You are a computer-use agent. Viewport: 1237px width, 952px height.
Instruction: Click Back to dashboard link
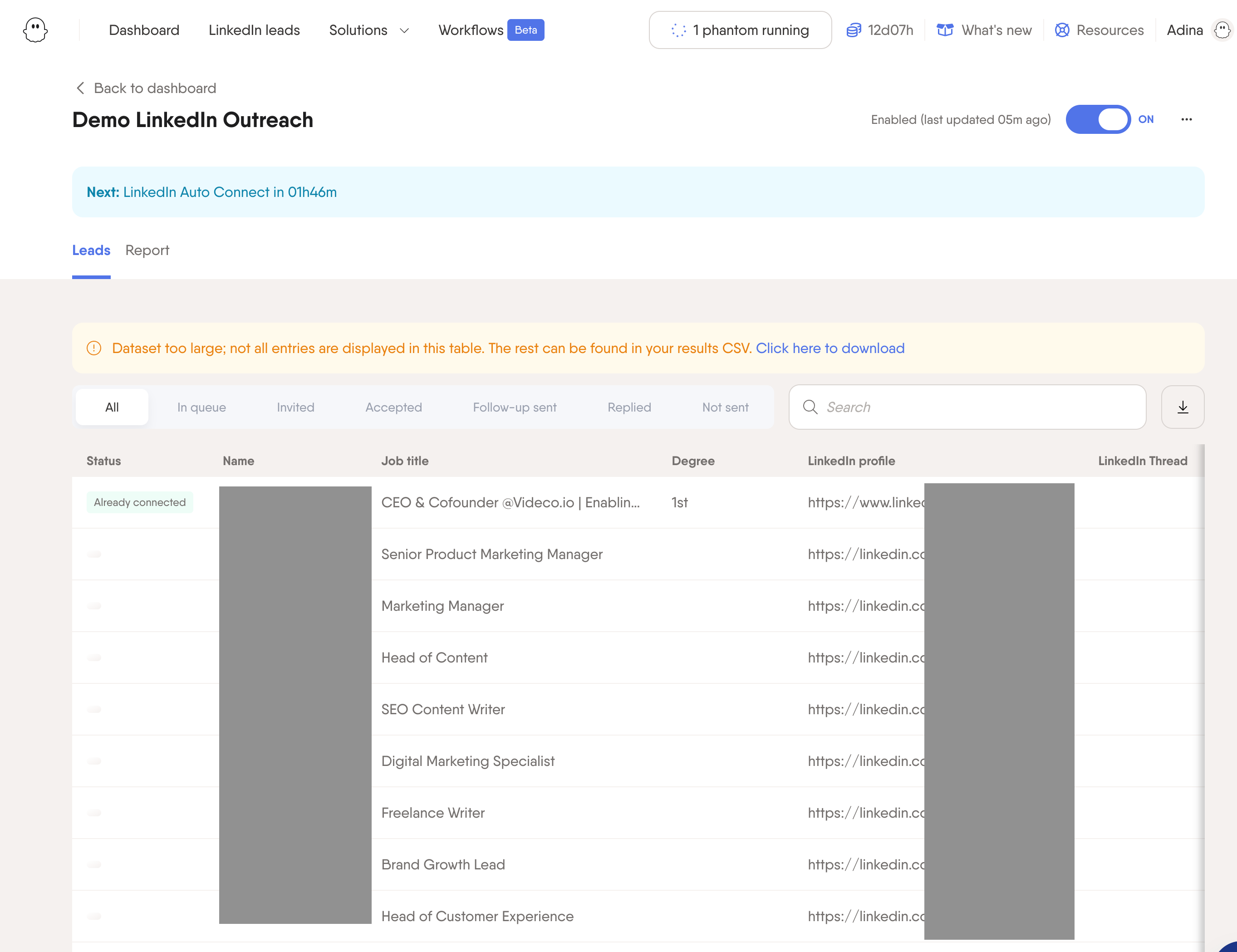pos(155,88)
